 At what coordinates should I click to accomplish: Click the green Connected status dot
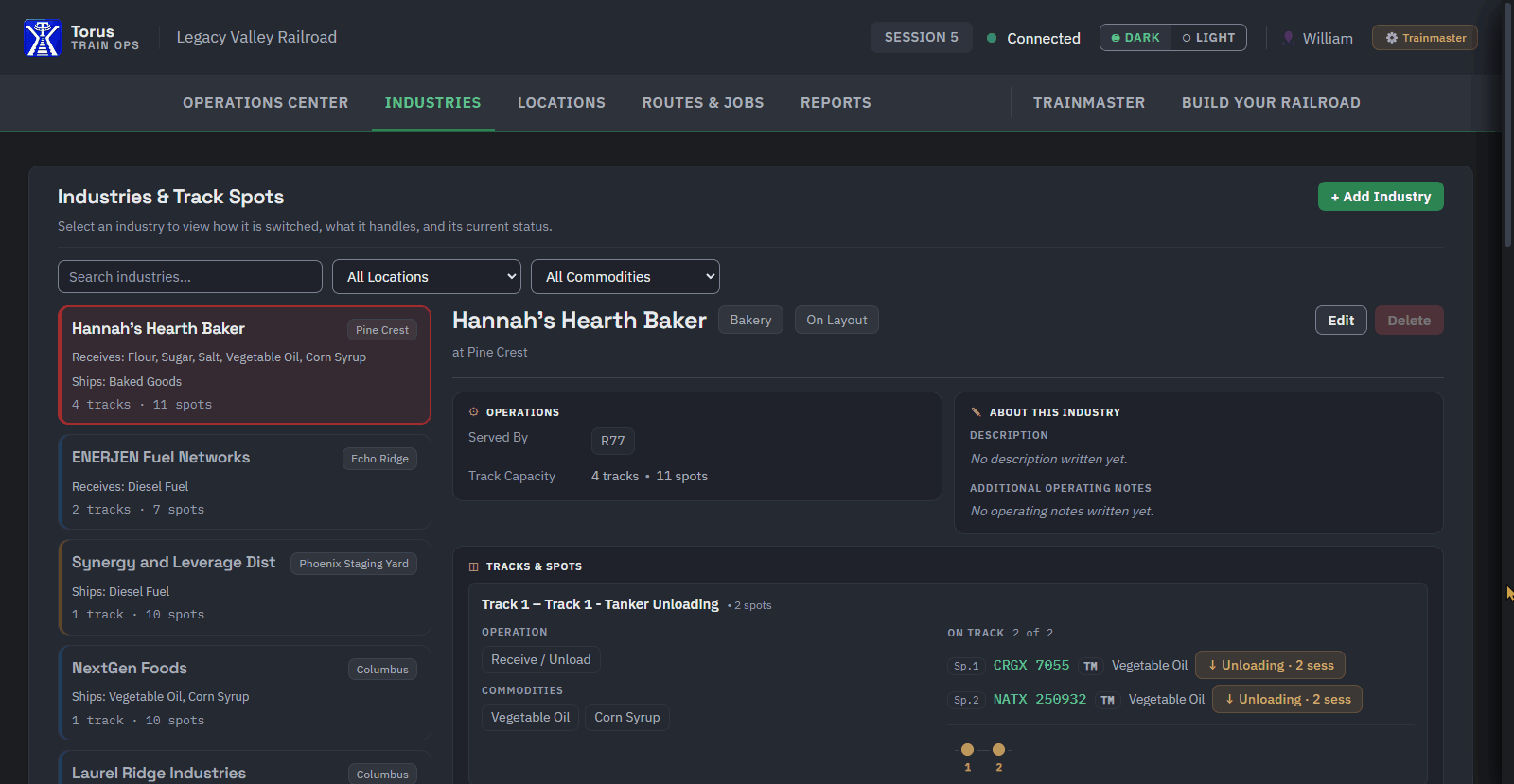coord(992,38)
